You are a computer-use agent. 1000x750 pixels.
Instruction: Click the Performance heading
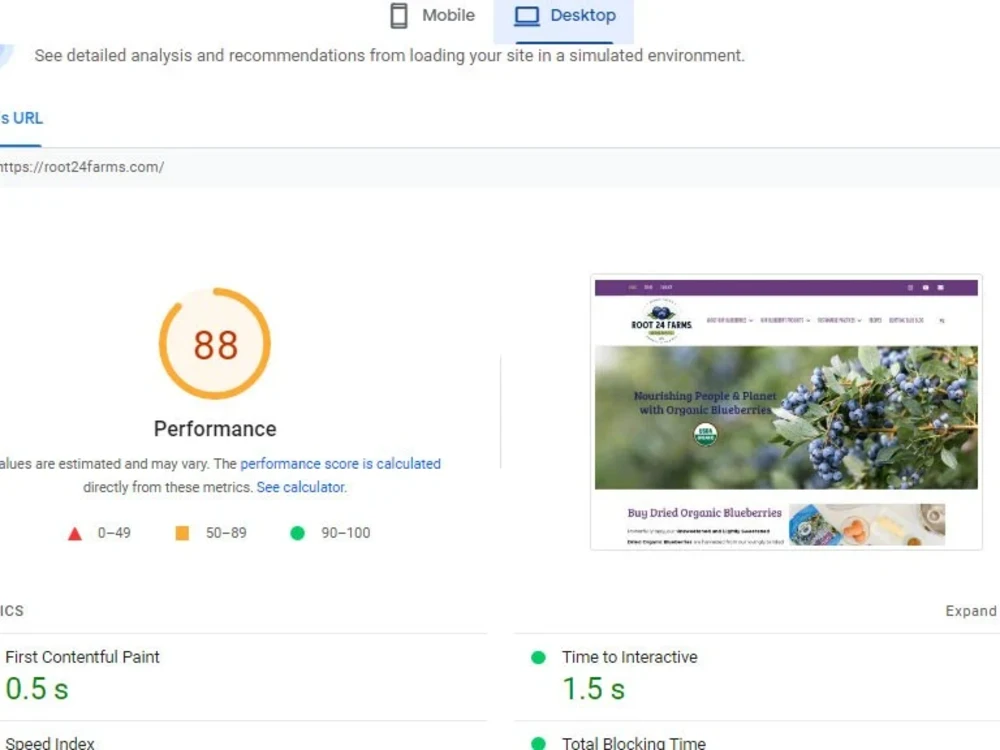pyautogui.click(x=215, y=429)
